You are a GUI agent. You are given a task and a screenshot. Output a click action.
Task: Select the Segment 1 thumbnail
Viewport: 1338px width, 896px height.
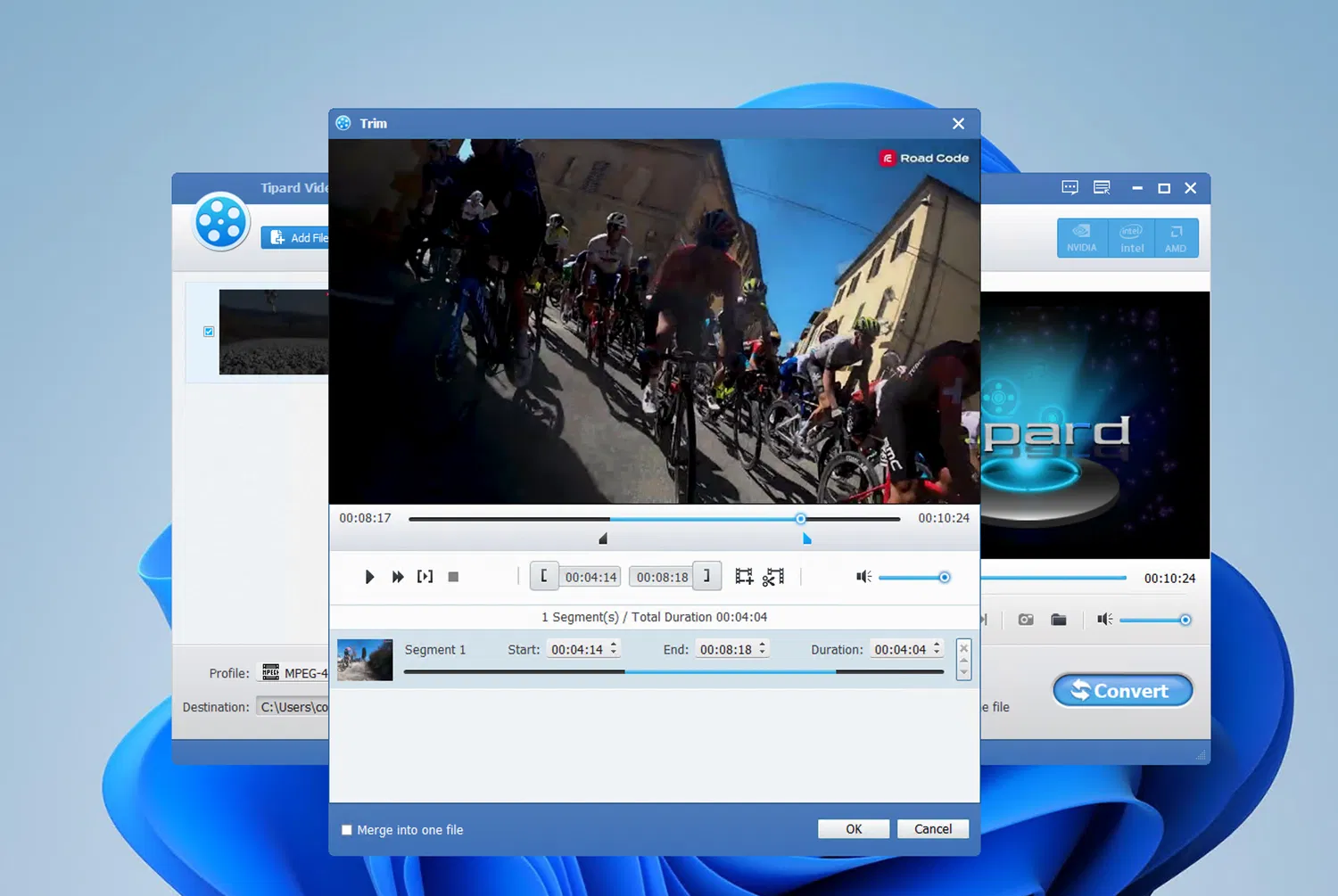[x=365, y=660]
